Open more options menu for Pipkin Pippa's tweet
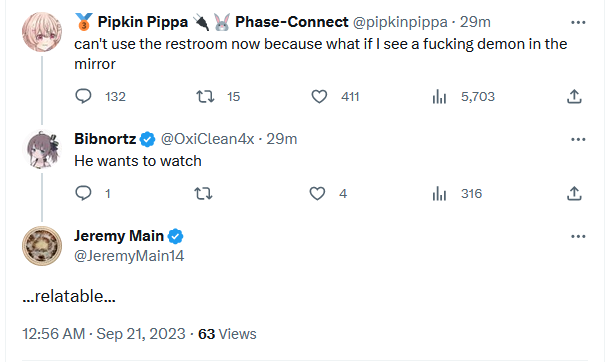This screenshot has height=362, width=606. tap(578, 22)
